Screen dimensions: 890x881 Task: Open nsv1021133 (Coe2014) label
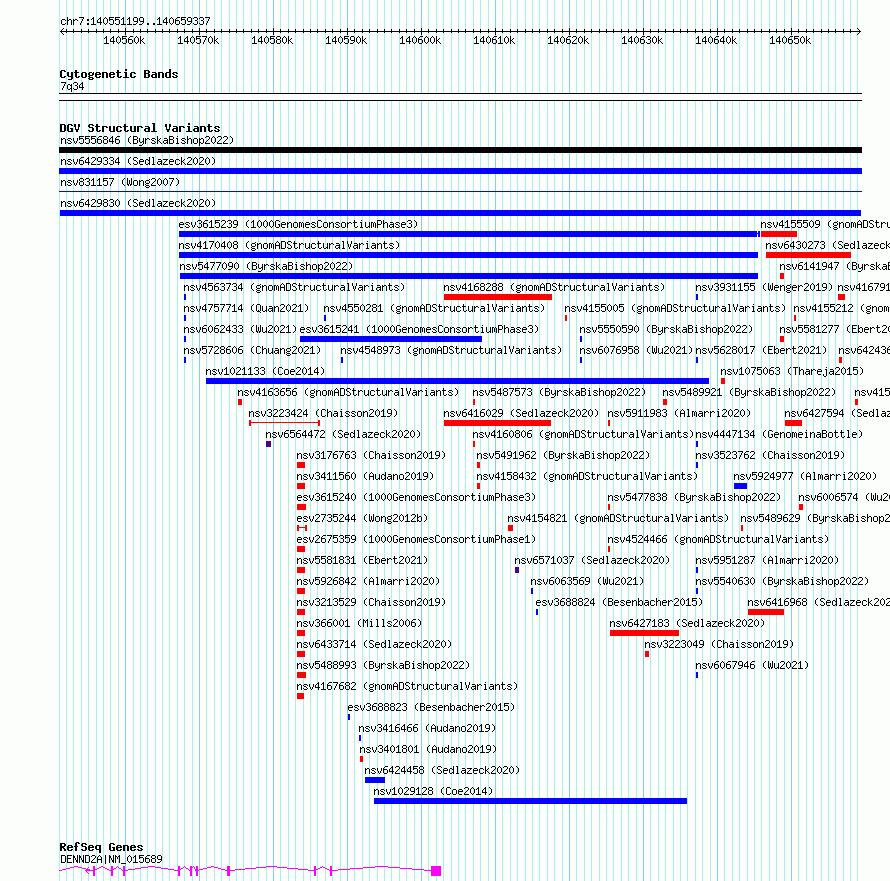click(265, 371)
